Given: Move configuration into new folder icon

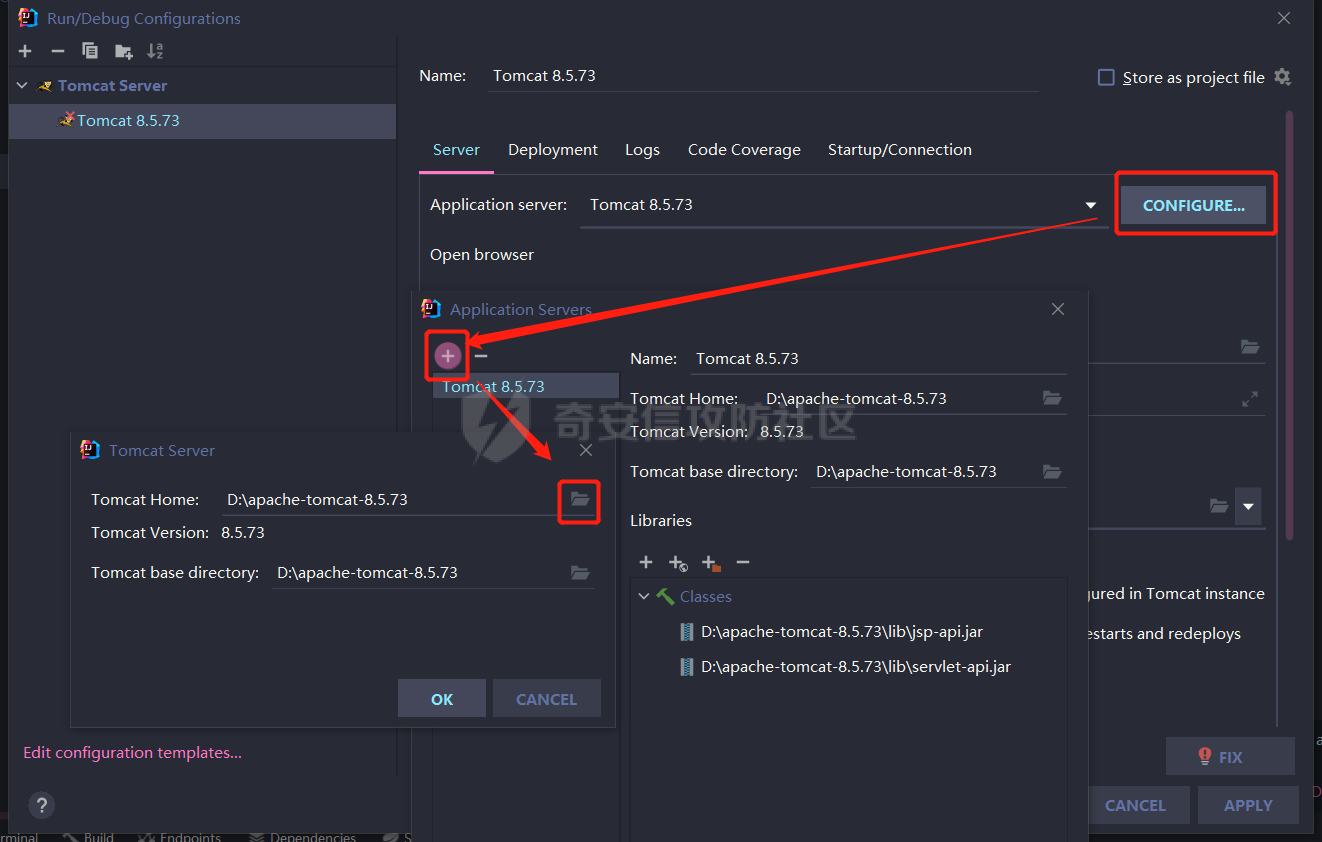Looking at the screenshot, I should pos(123,51).
